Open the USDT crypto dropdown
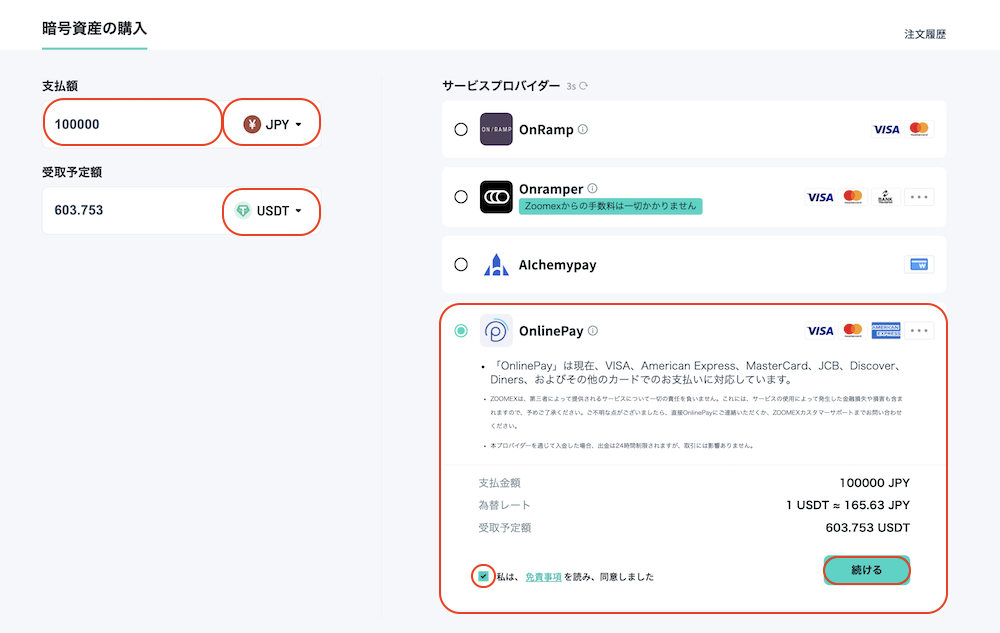 (x=272, y=211)
